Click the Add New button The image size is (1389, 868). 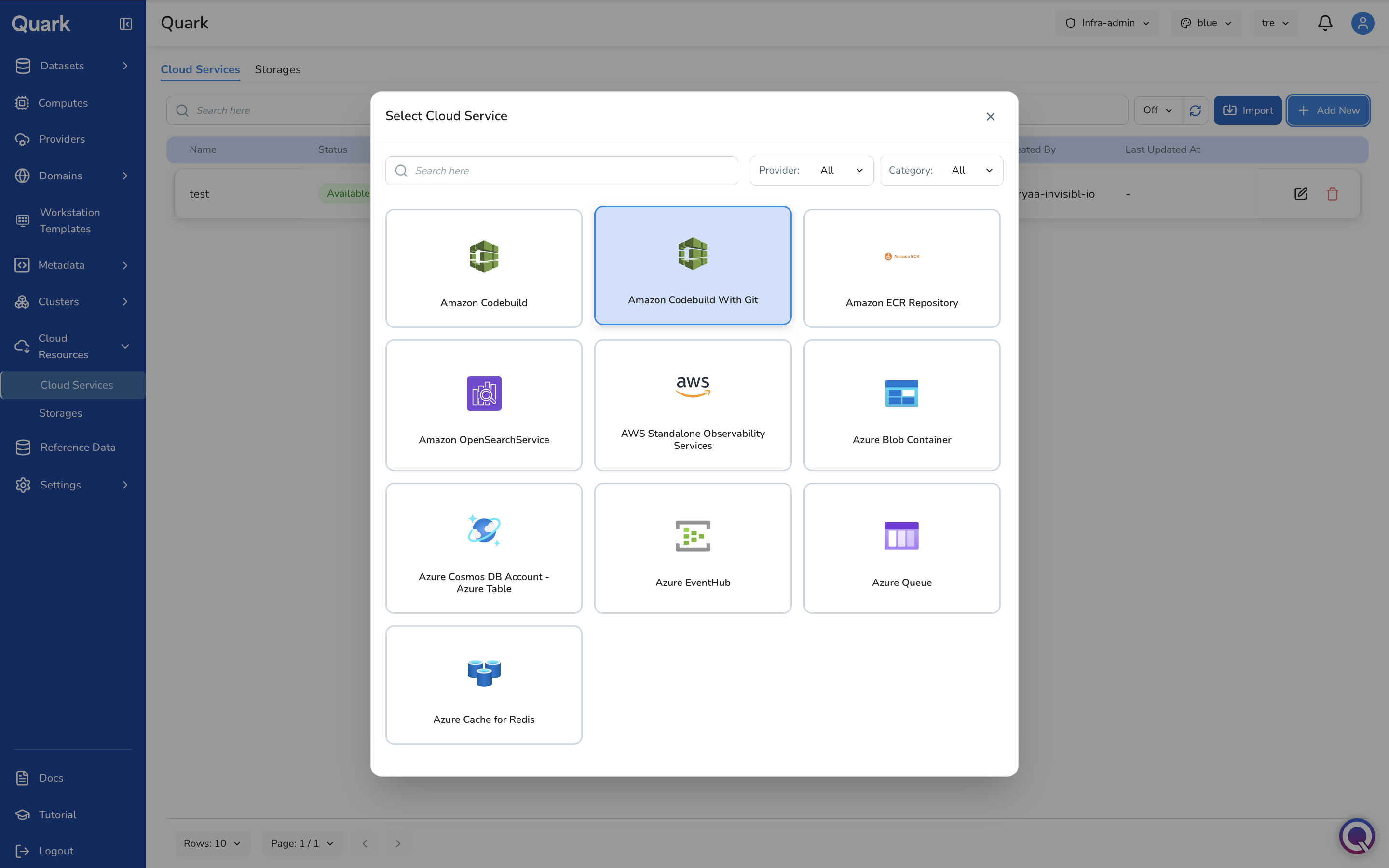(x=1328, y=110)
